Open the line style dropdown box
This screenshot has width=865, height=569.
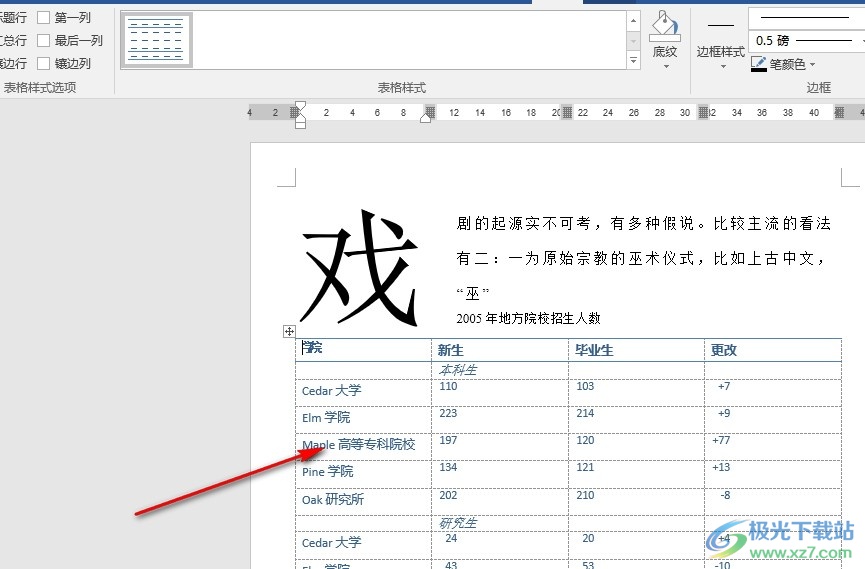tap(807, 18)
